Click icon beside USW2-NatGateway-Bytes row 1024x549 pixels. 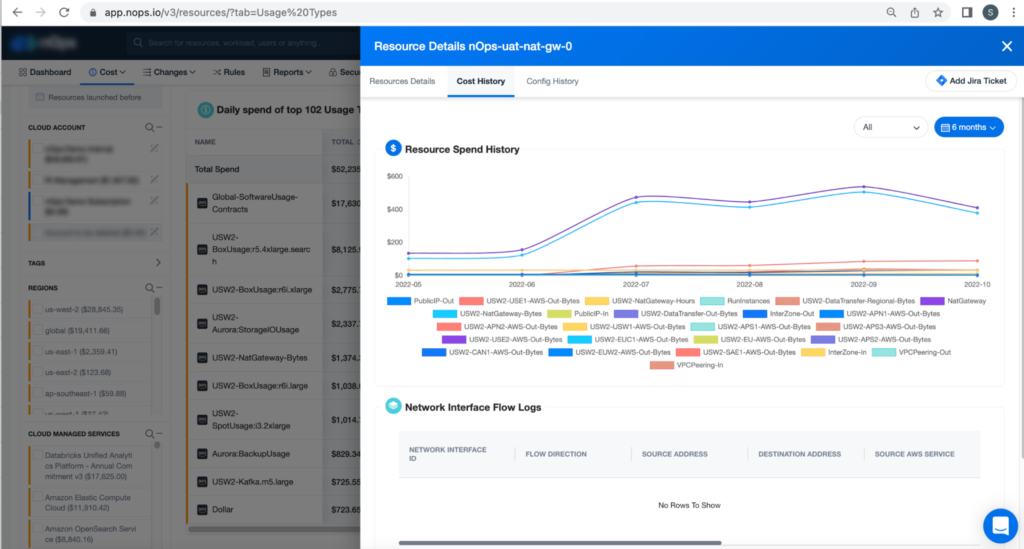point(202,358)
